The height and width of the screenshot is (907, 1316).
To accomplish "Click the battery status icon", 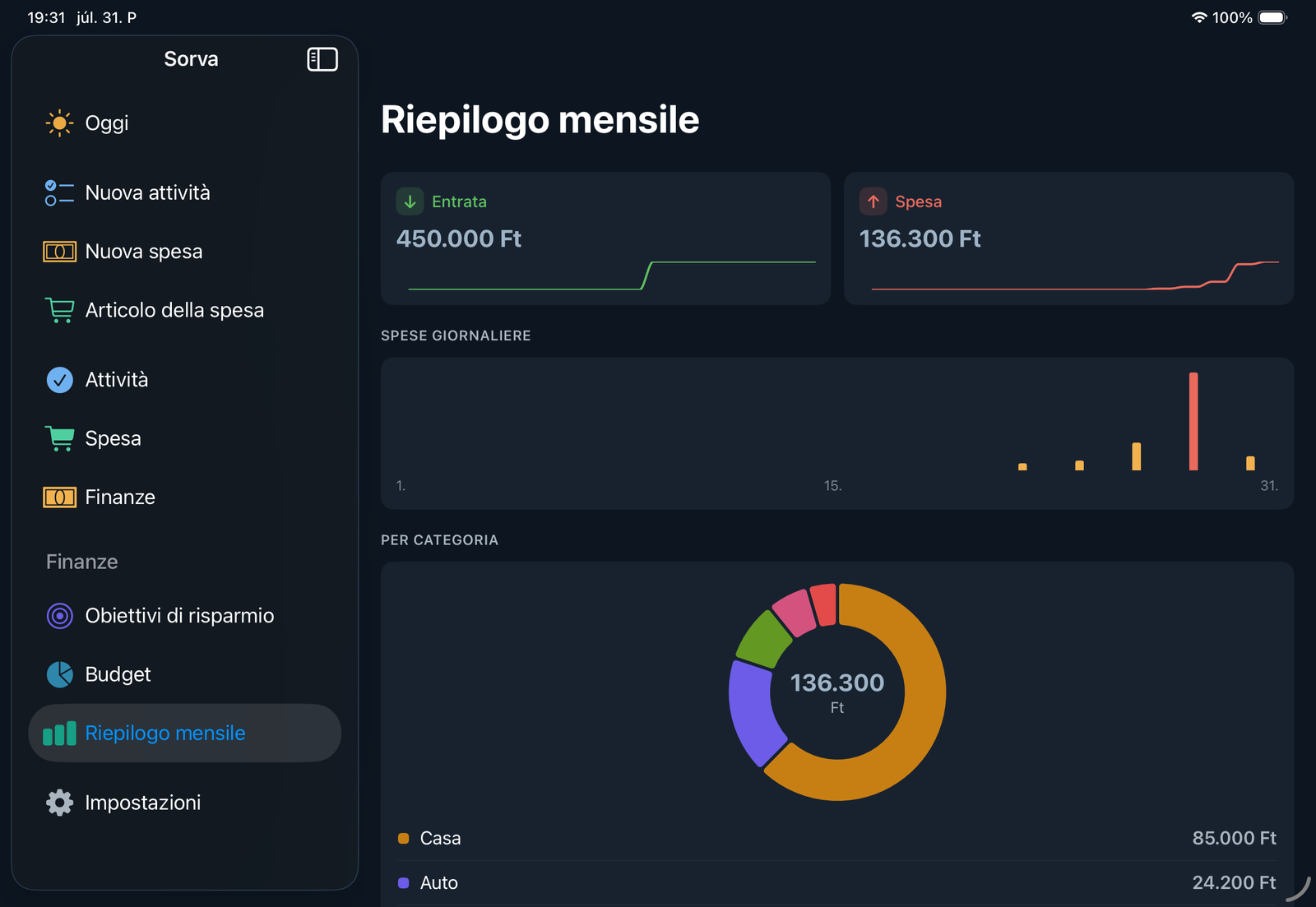I will tap(1272, 17).
